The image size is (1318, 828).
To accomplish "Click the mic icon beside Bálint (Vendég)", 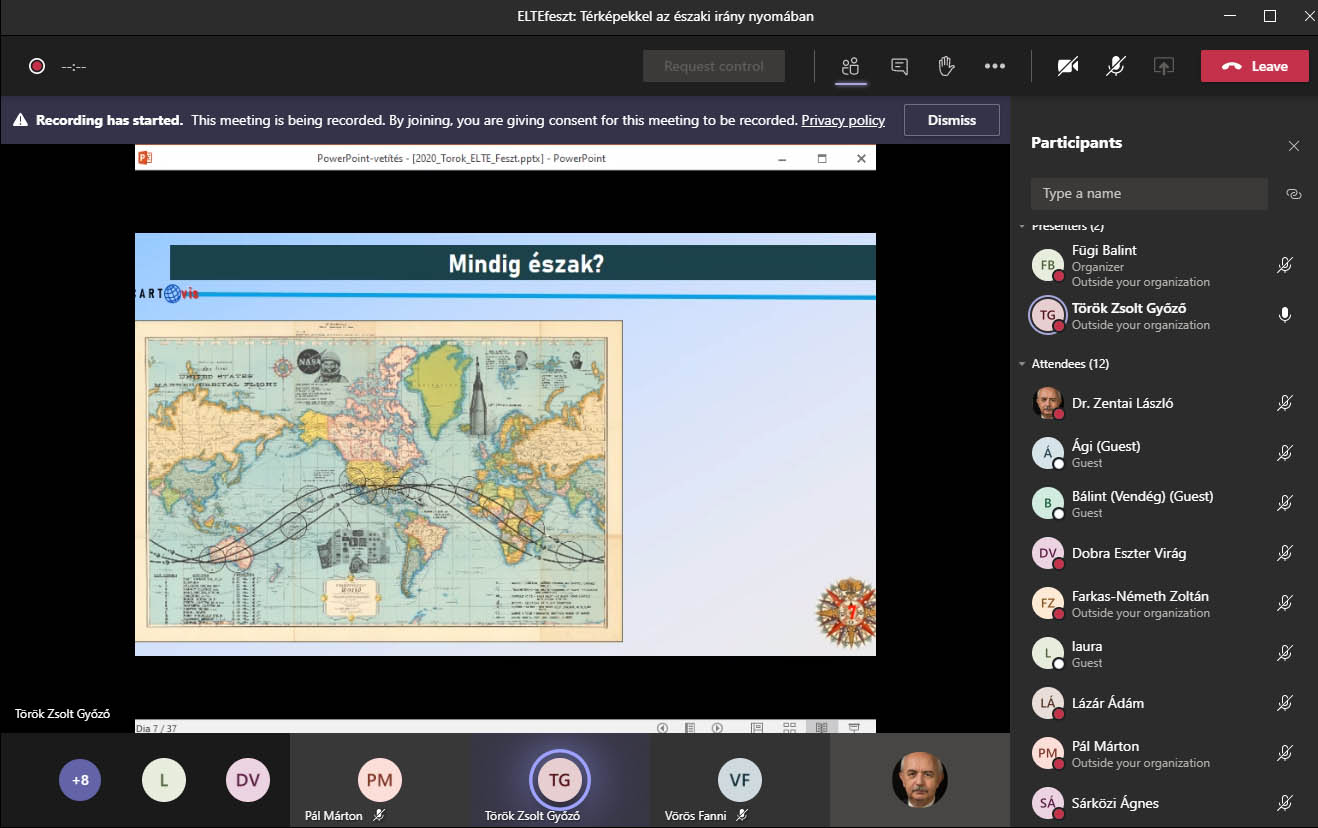I will (x=1285, y=503).
